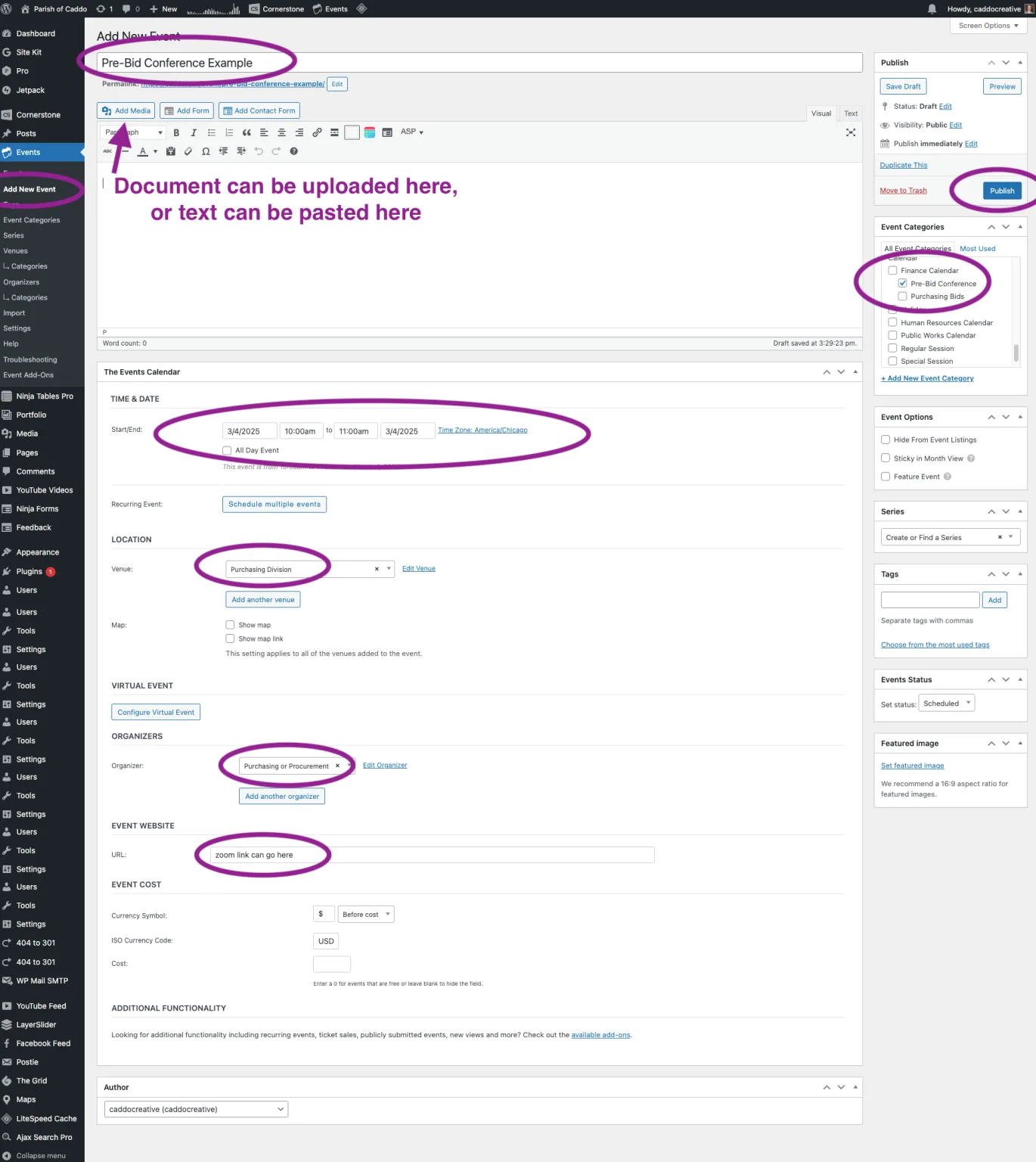Insert a special character with the omega icon
Screen dimensions: 1036x1162
206,151
